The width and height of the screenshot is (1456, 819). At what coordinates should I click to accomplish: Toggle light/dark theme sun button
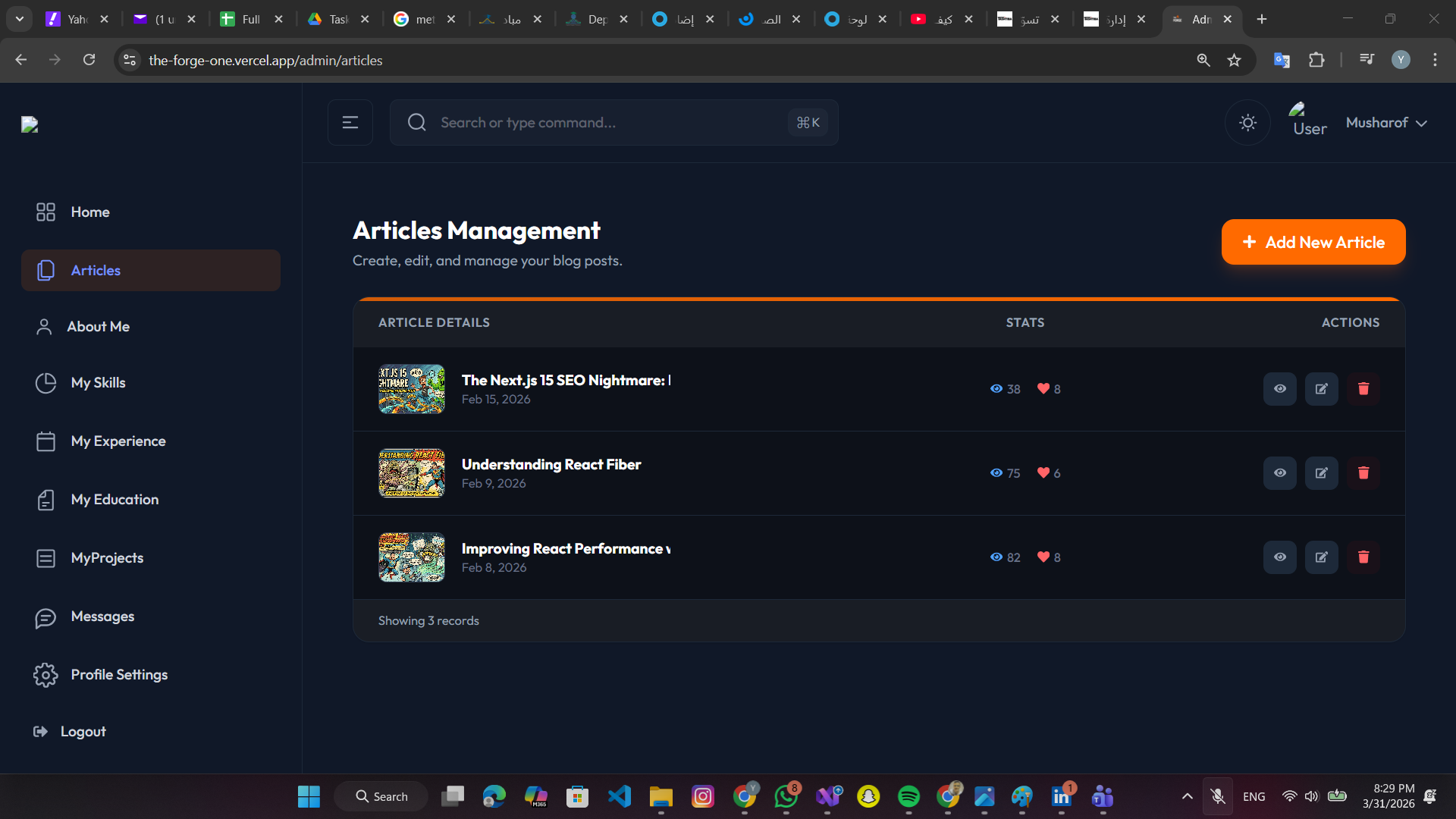[1247, 123]
